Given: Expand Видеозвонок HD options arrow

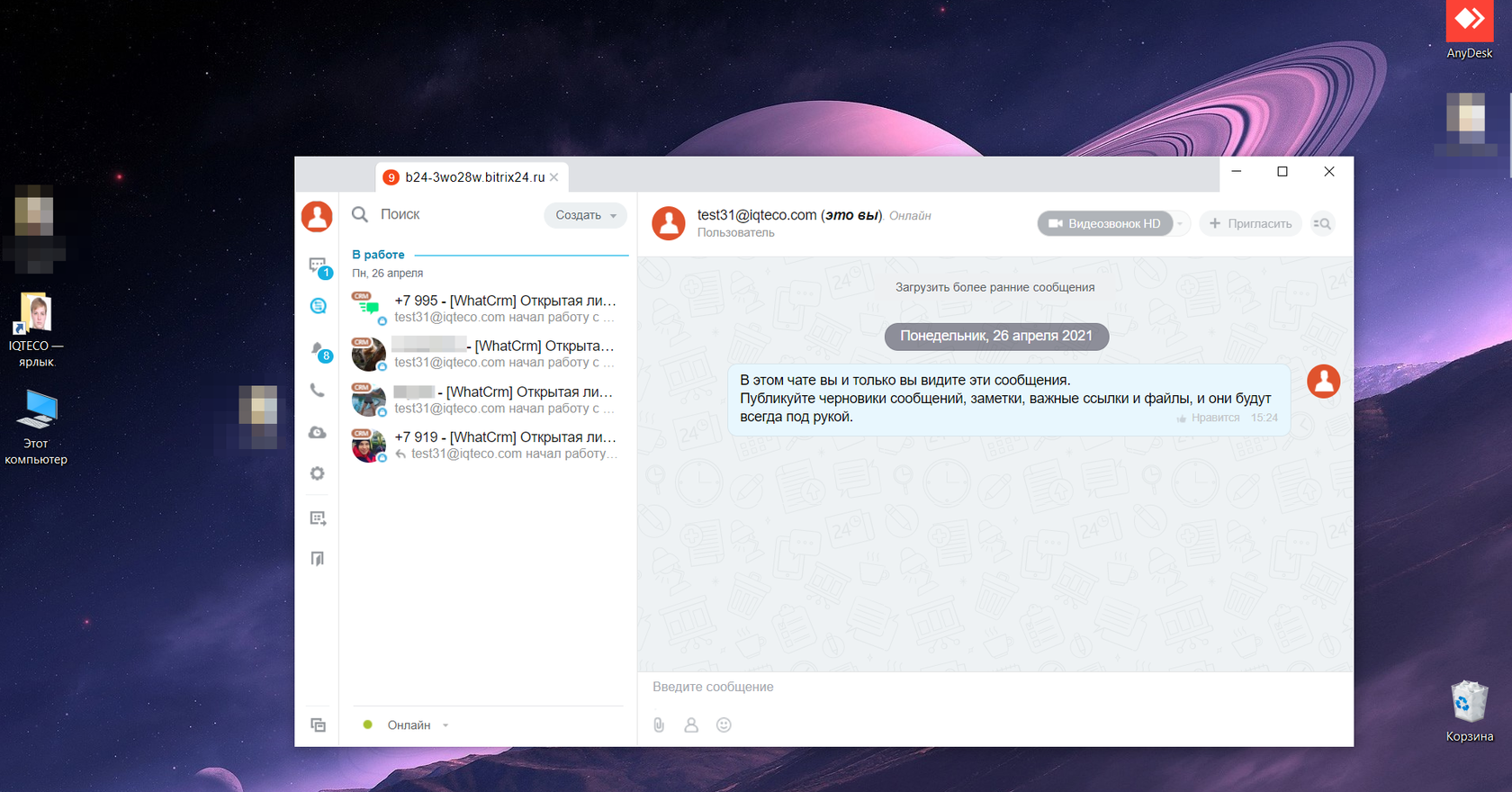Looking at the screenshot, I should click(1181, 224).
